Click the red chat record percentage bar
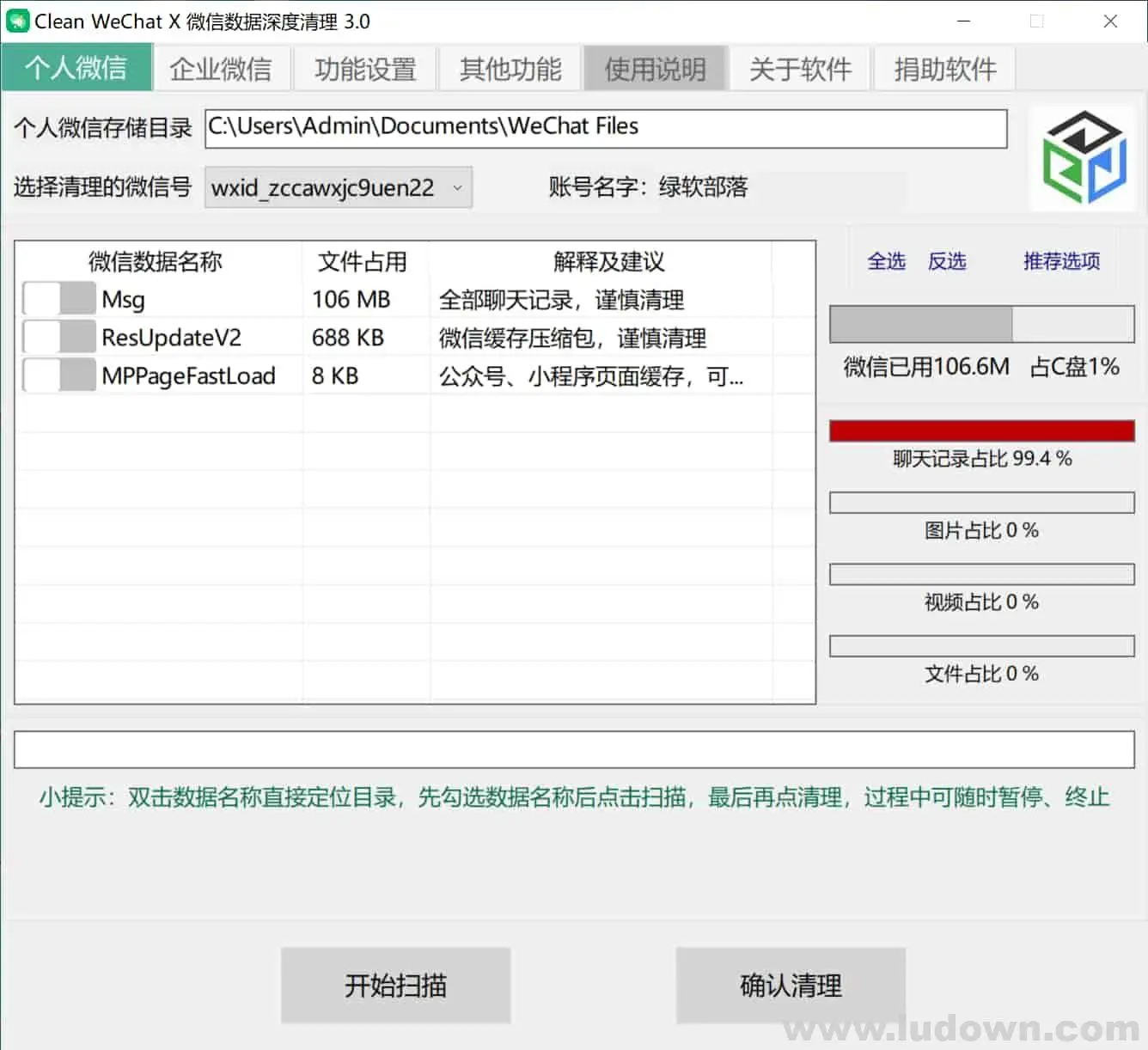 [x=981, y=431]
